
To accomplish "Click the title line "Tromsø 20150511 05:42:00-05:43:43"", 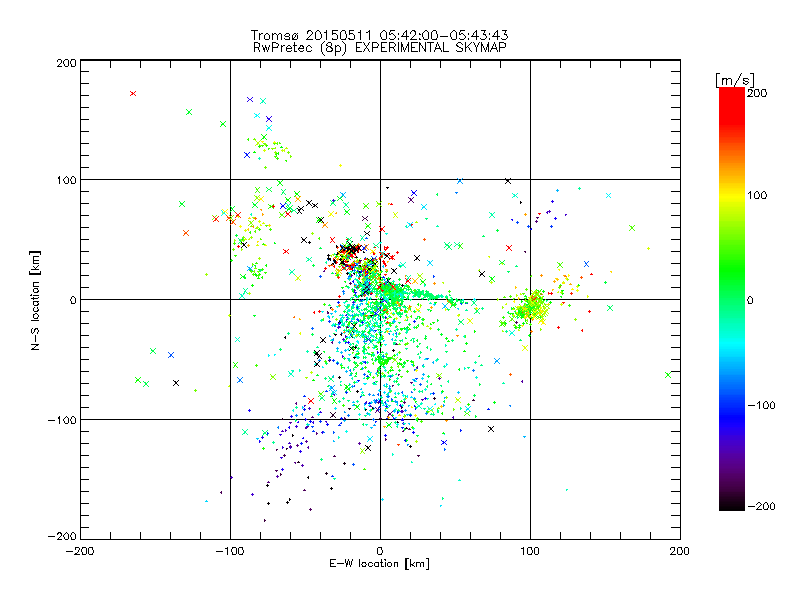I will click(x=380, y=35).
